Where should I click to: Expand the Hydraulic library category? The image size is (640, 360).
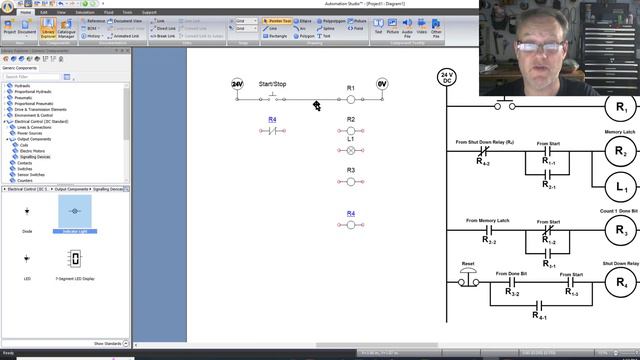pos(5,86)
